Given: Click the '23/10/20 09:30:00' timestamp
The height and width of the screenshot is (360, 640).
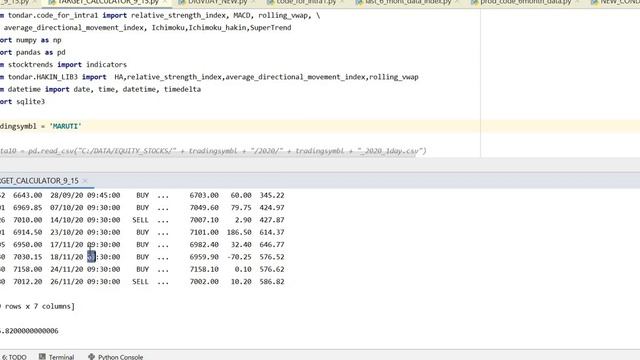Looking at the screenshot, I should [x=85, y=232].
